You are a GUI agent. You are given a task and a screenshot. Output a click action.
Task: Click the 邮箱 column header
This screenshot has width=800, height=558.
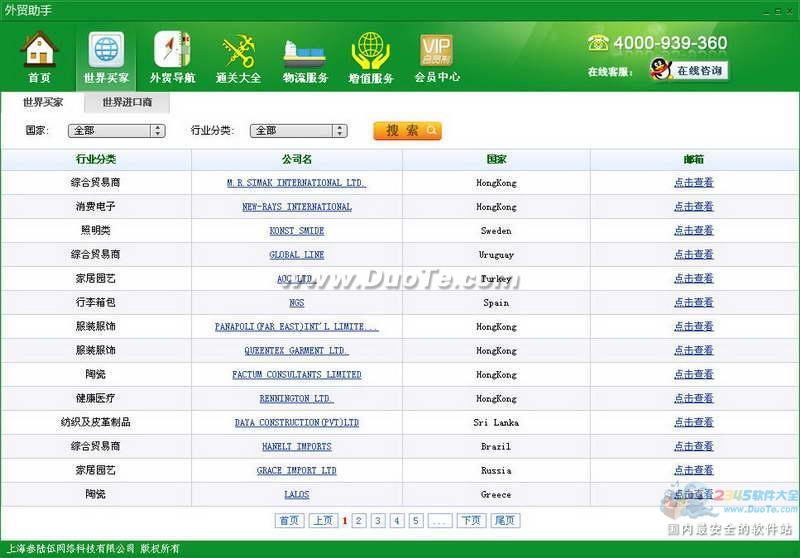[694, 159]
